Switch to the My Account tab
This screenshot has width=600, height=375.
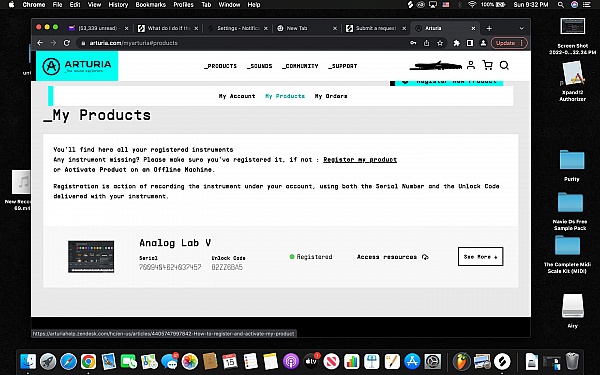[x=237, y=96]
